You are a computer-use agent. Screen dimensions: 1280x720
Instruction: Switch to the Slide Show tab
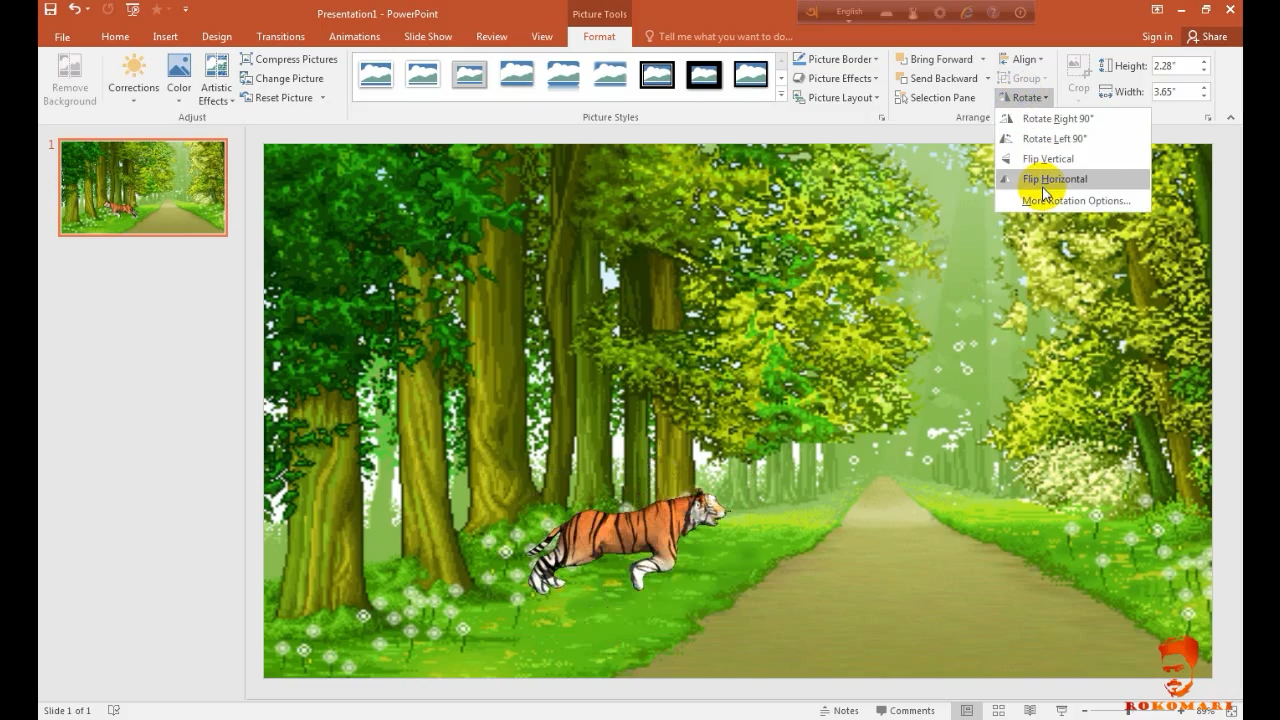pyautogui.click(x=428, y=37)
